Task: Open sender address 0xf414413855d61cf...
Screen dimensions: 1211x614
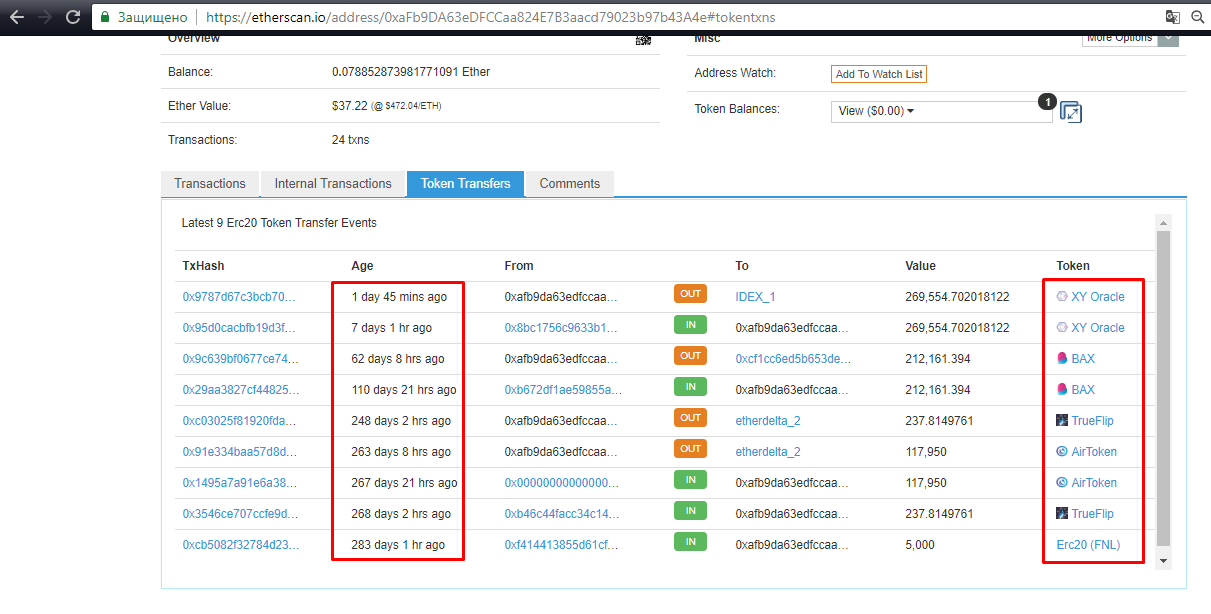Action: [562, 545]
